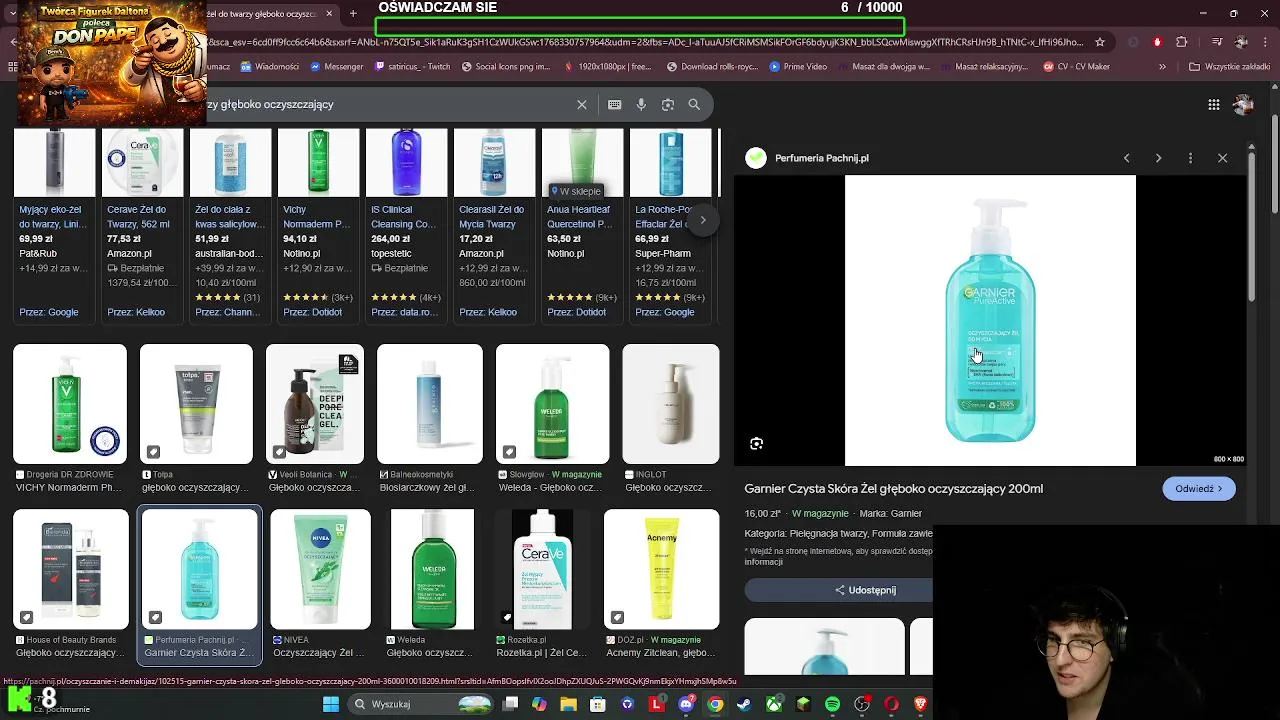Image resolution: width=1280 pixels, height=720 pixels.
Task: Bookmark this page with the star icon
Action: click(1100, 42)
